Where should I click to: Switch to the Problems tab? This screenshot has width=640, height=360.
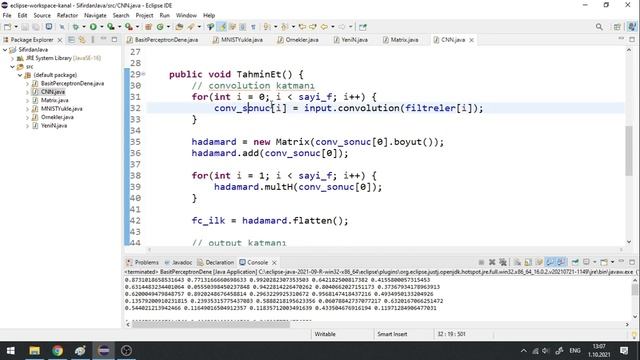[142, 262]
